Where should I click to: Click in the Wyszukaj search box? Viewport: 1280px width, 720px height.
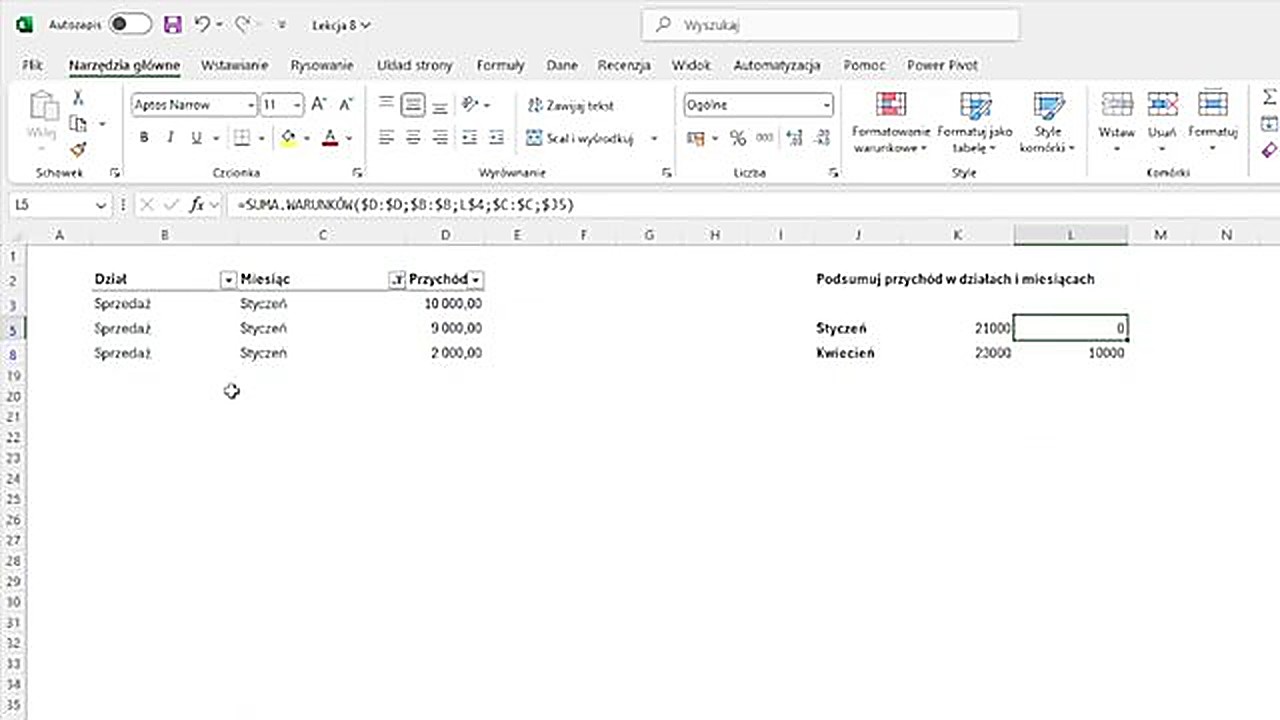830,25
